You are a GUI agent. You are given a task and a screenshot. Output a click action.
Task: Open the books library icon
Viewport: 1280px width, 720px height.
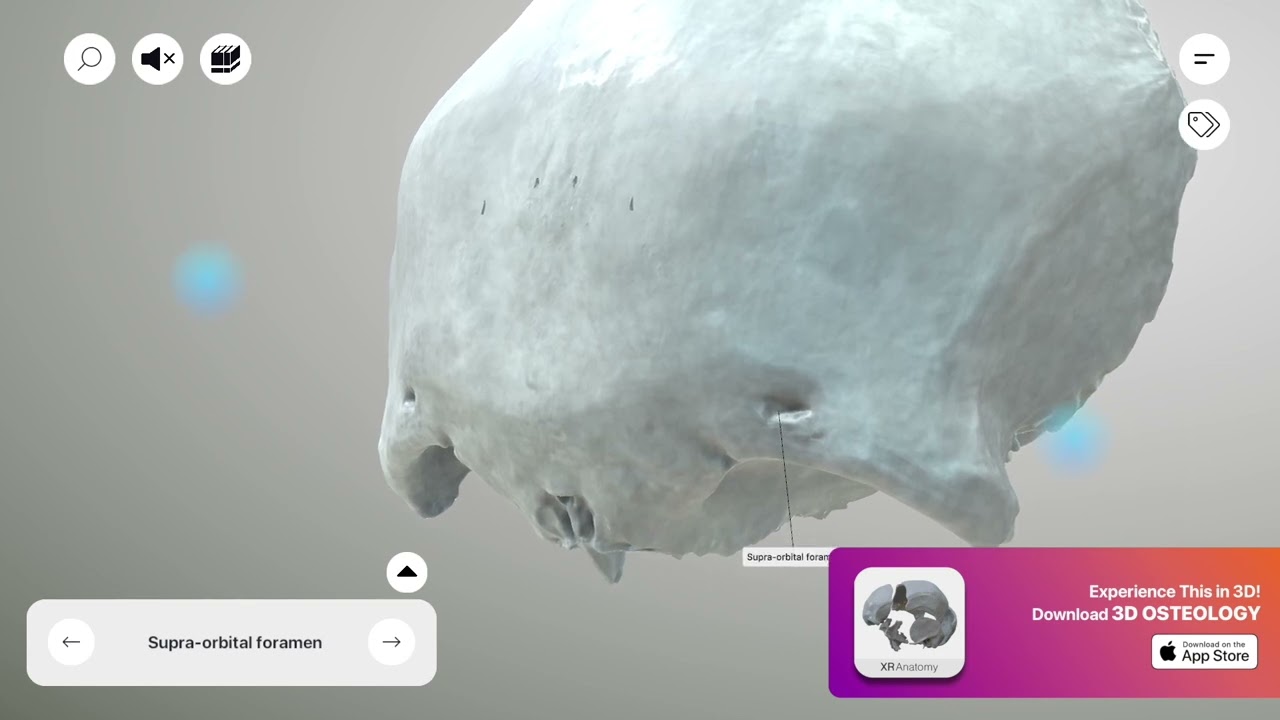(226, 59)
